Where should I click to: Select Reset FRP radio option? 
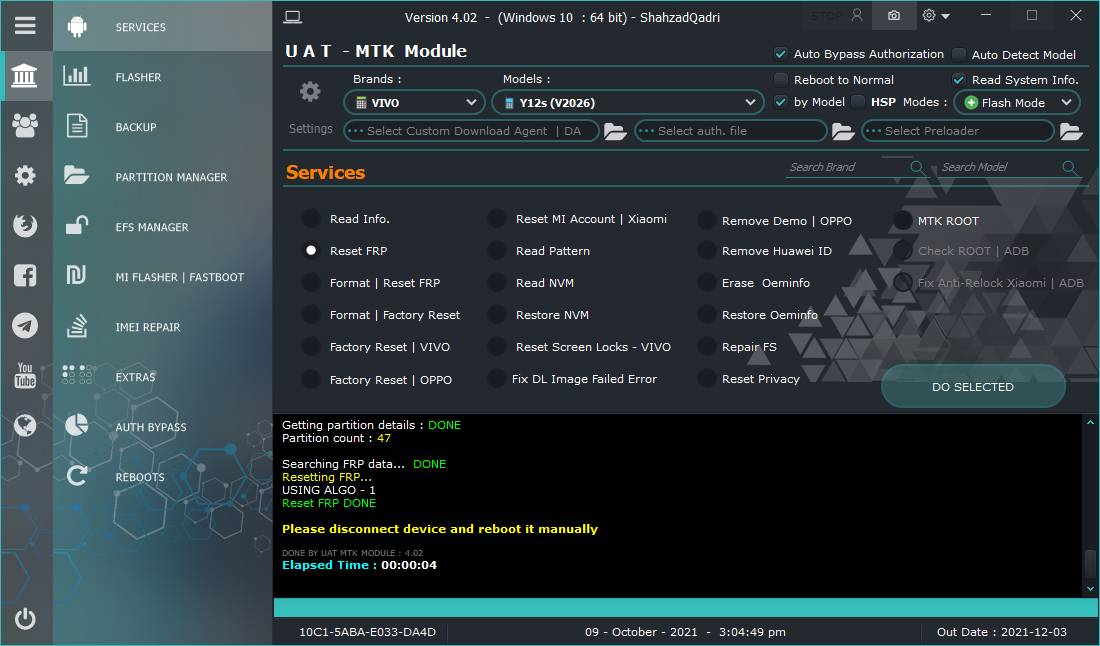click(x=311, y=250)
